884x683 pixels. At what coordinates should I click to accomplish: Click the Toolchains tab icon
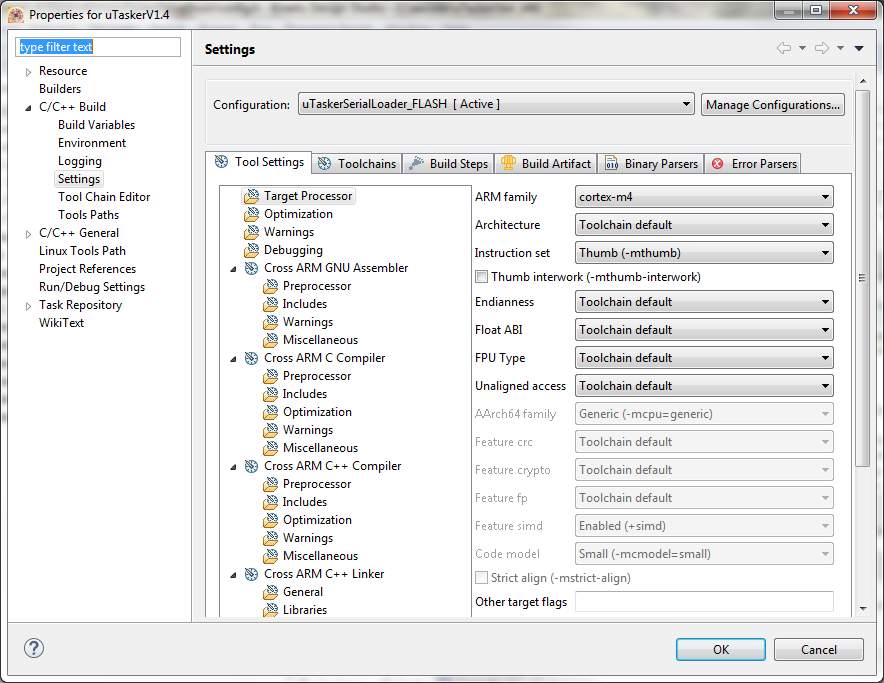(324, 164)
